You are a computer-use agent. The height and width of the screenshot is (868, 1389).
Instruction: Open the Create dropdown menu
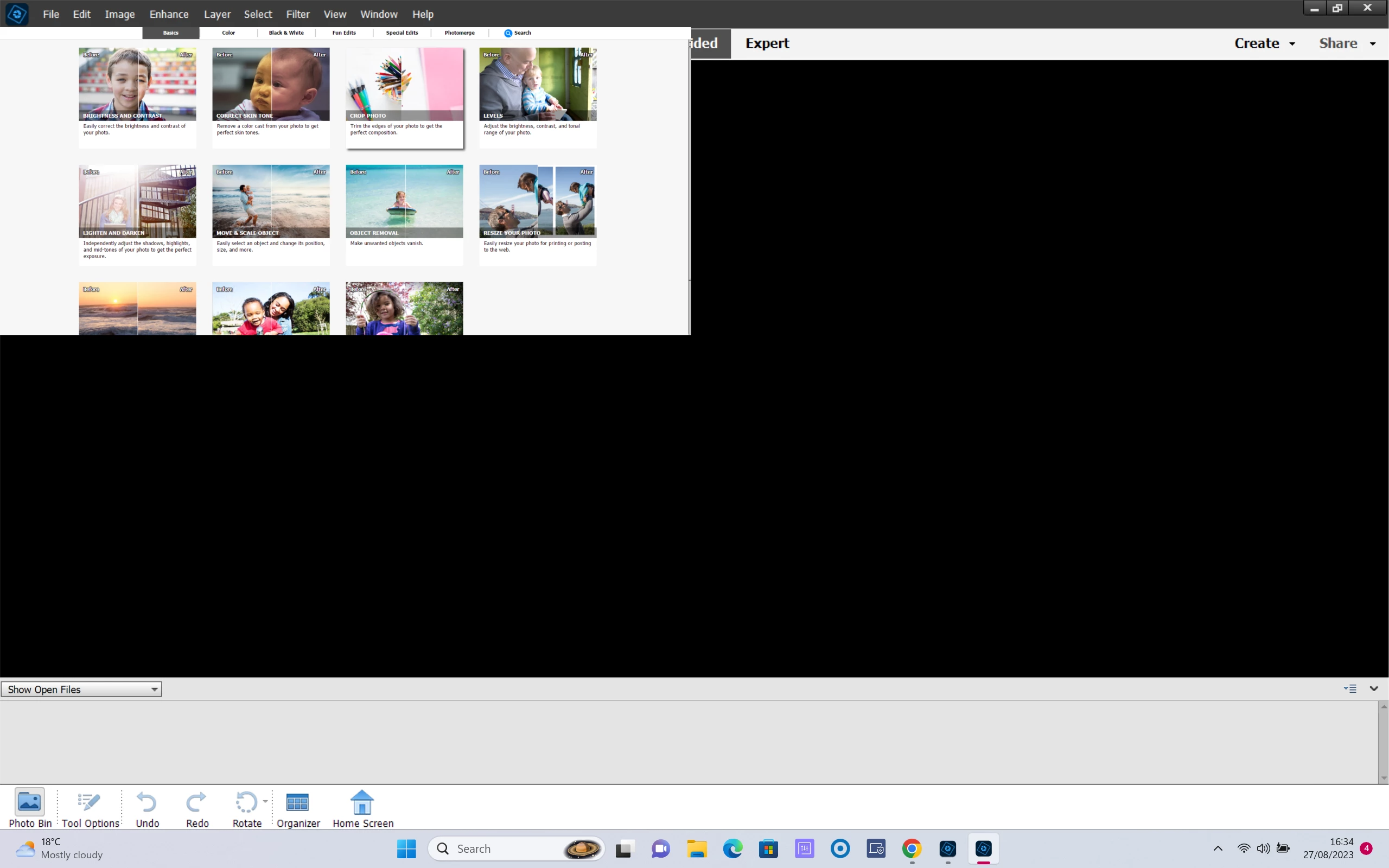pos(1264,43)
